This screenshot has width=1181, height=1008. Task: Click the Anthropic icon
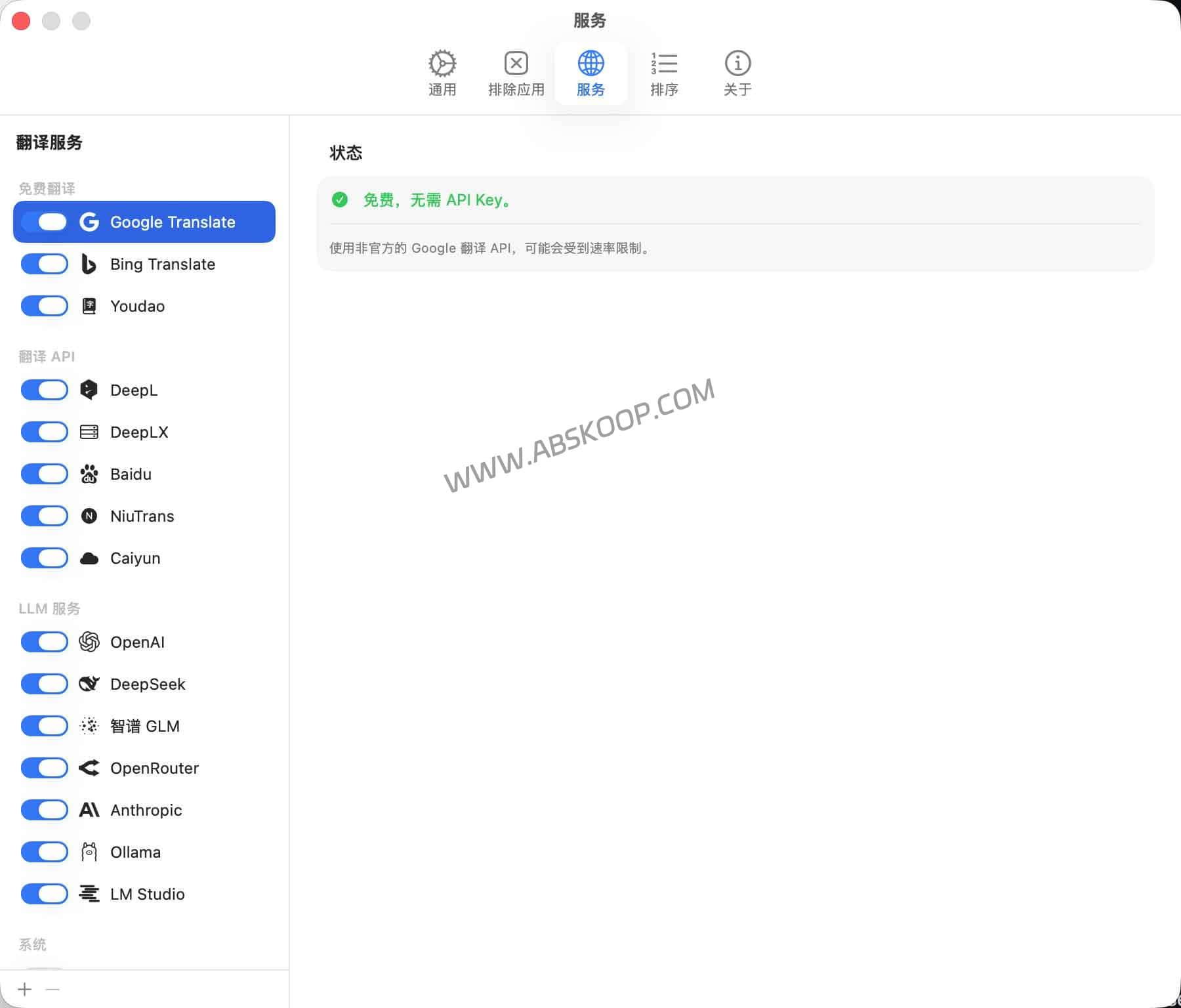tap(89, 810)
